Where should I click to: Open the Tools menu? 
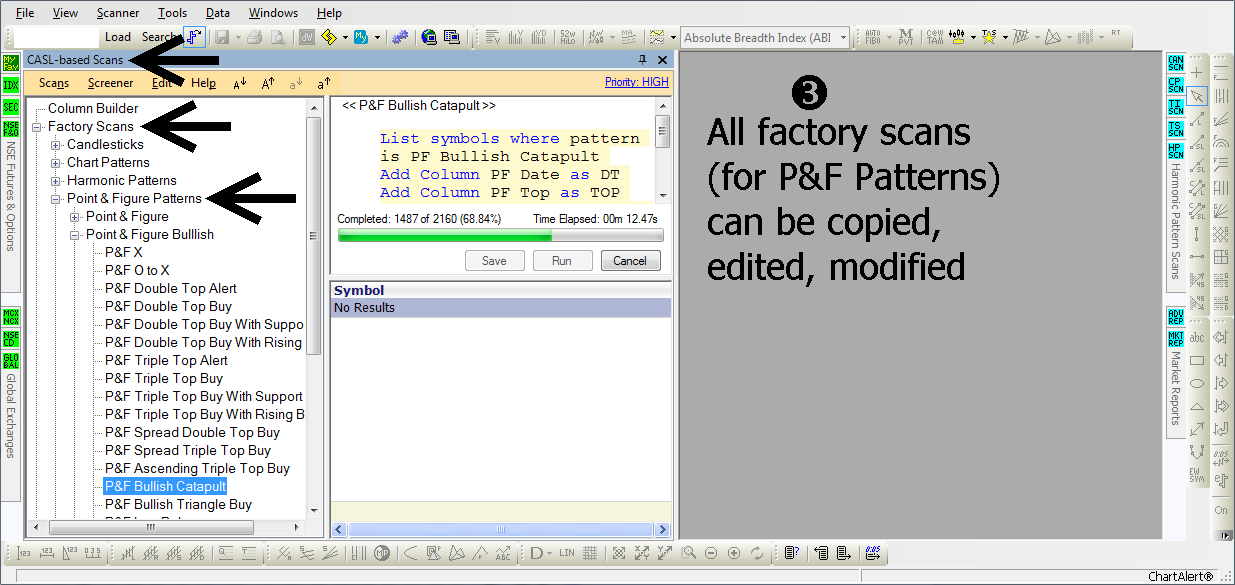click(x=172, y=13)
